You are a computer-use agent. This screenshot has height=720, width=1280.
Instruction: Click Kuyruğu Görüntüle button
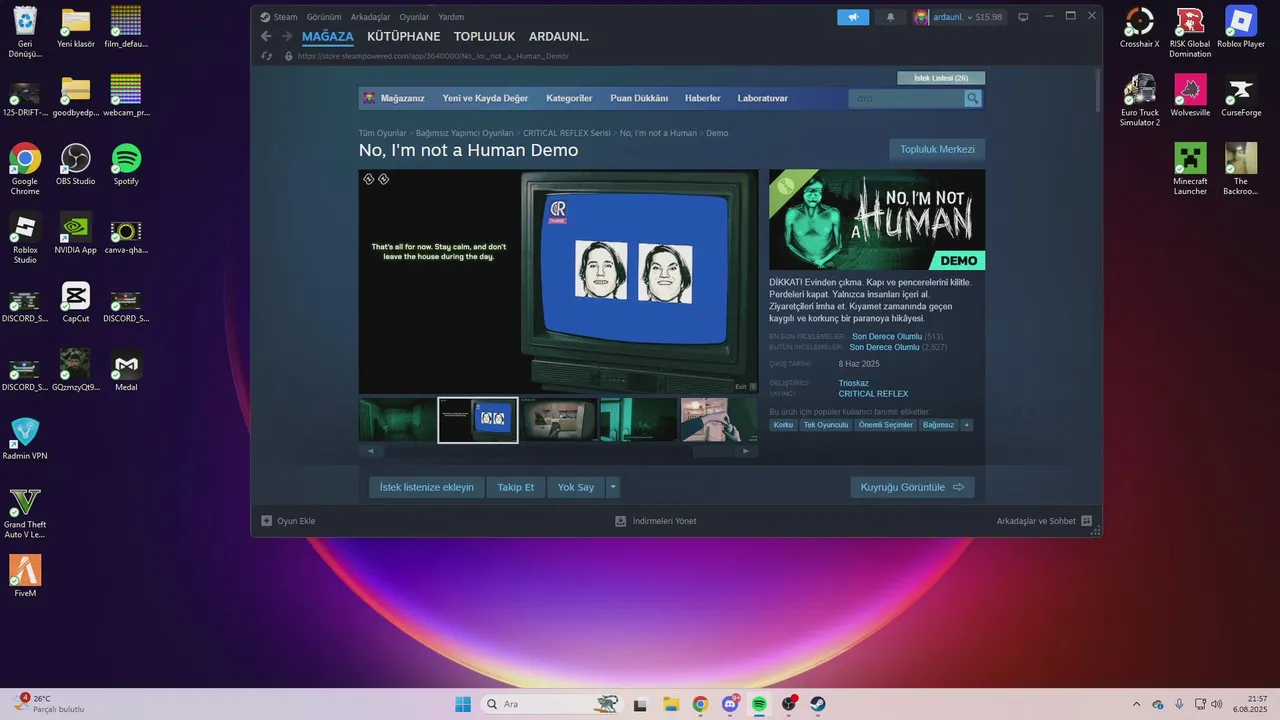(x=912, y=487)
